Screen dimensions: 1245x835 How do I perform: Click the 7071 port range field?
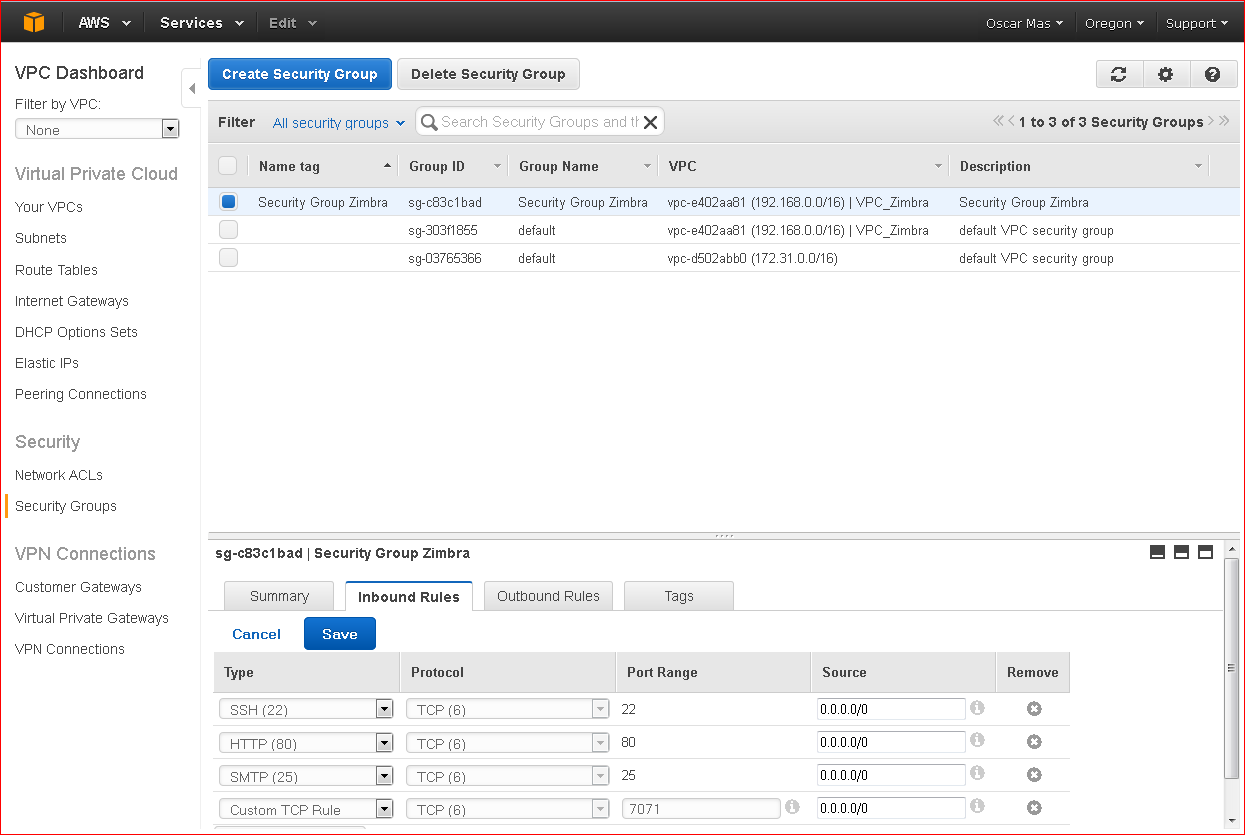tap(701, 808)
